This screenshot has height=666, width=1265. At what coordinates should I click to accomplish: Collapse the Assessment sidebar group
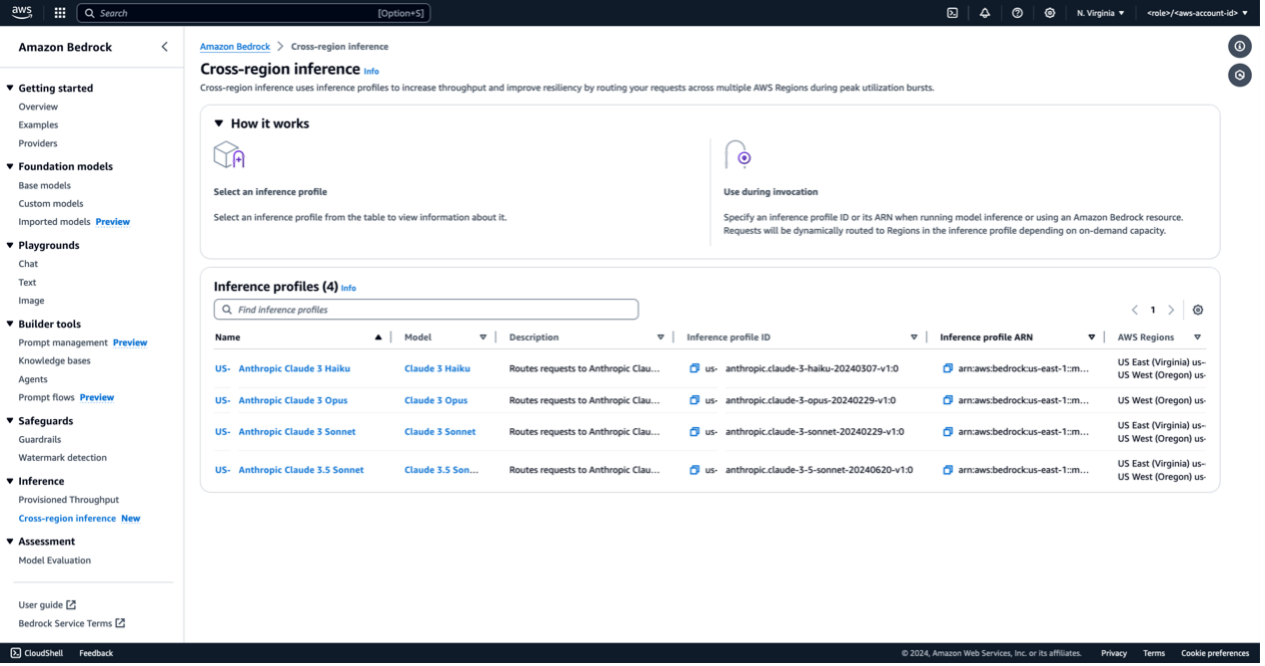pos(9,542)
